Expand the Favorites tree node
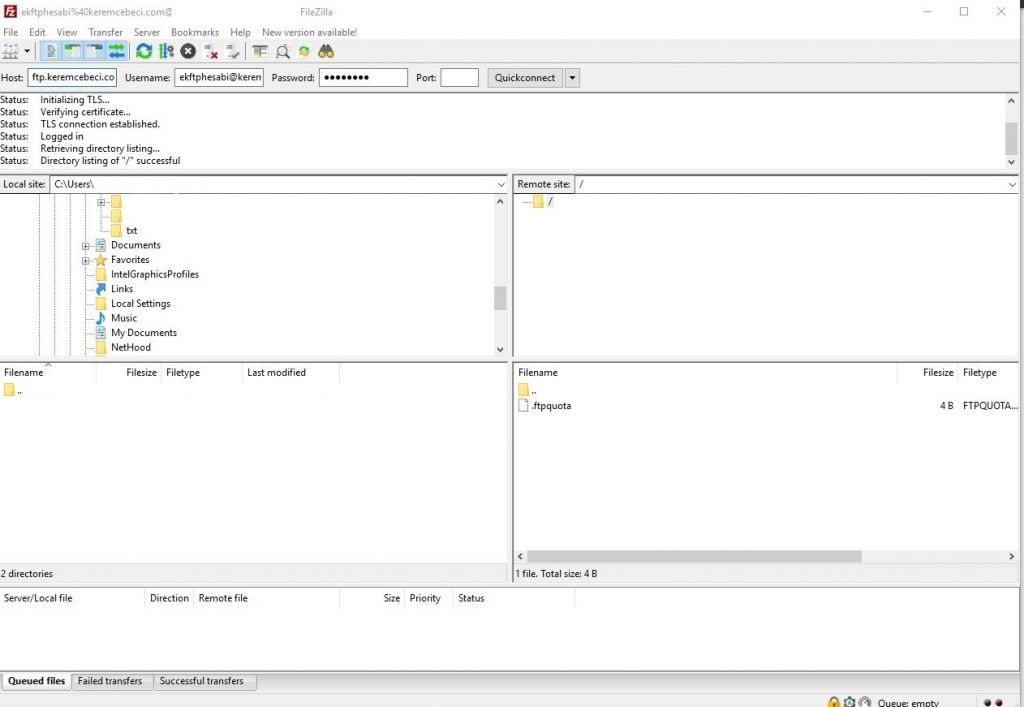Image resolution: width=1024 pixels, height=707 pixels. click(86, 260)
